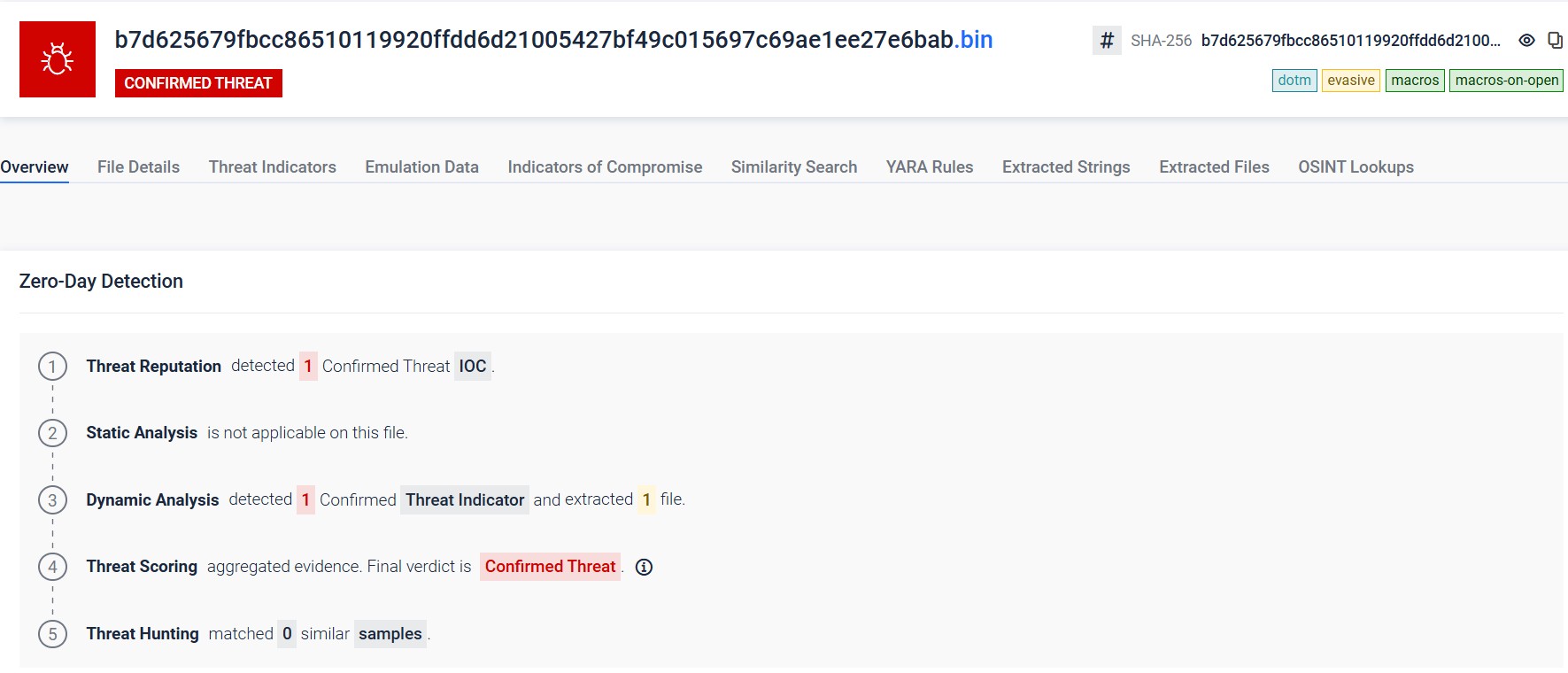Click the IOC link in Threat Reputation
Screen dimensions: 1568x673
point(473,367)
